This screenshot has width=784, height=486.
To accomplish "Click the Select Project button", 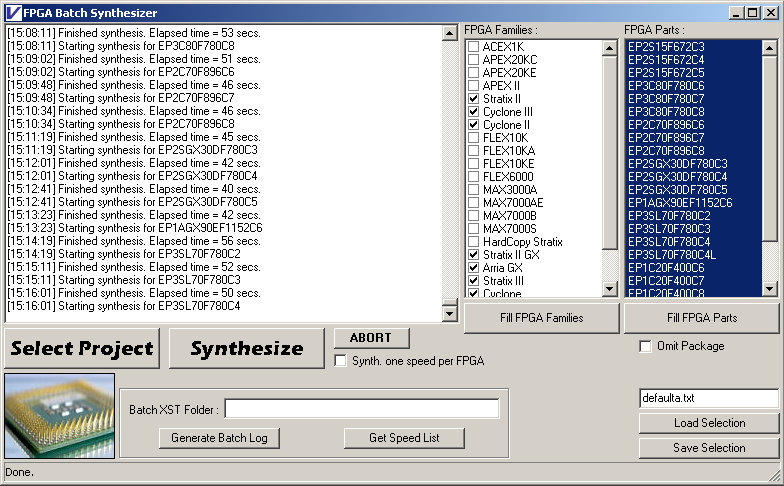I will (x=82, y=348).
